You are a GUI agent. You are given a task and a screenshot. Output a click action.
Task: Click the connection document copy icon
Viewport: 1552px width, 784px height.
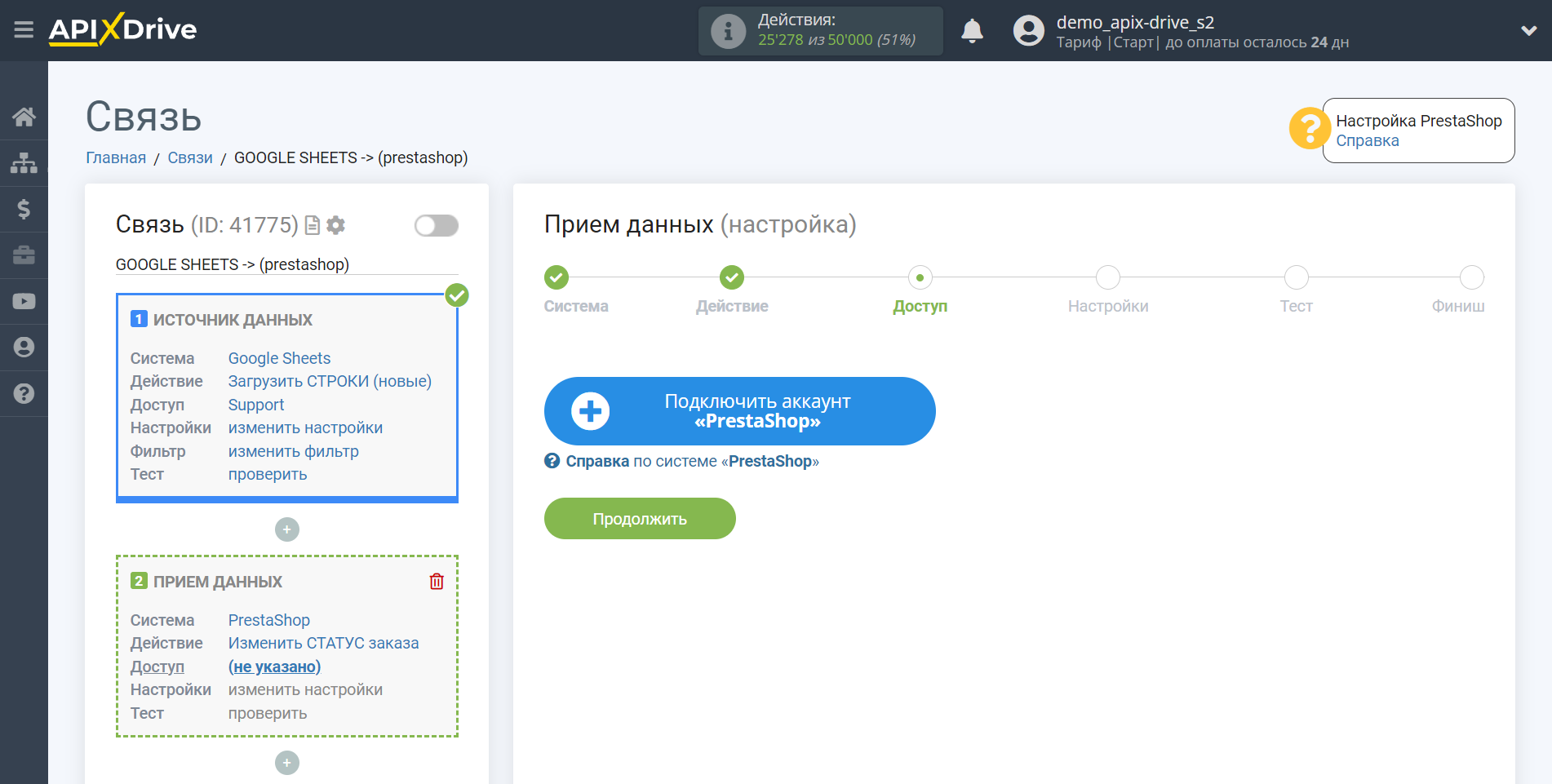[x=312, y=225]
